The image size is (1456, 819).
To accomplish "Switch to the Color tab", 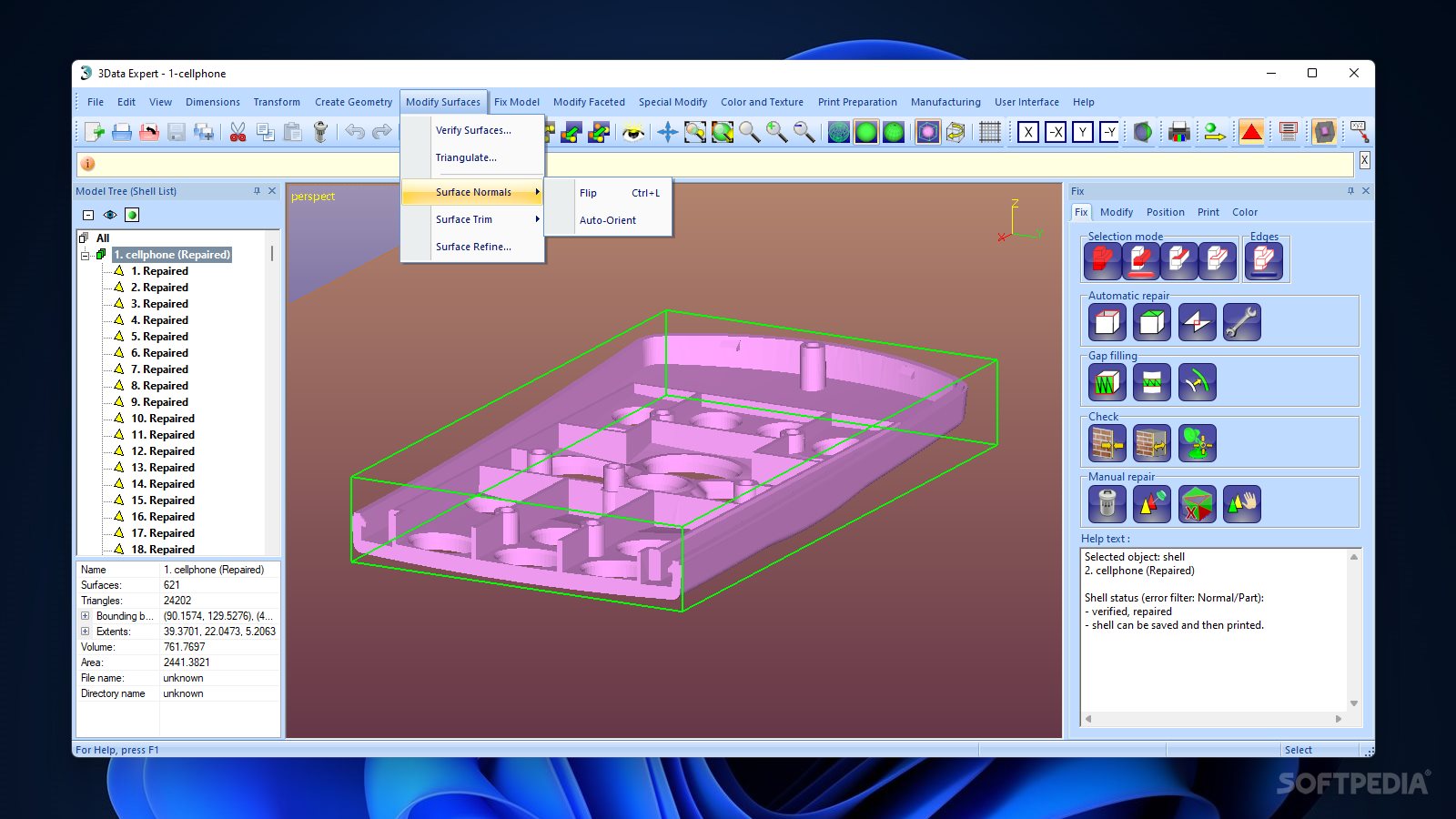I will [1245, 212].
